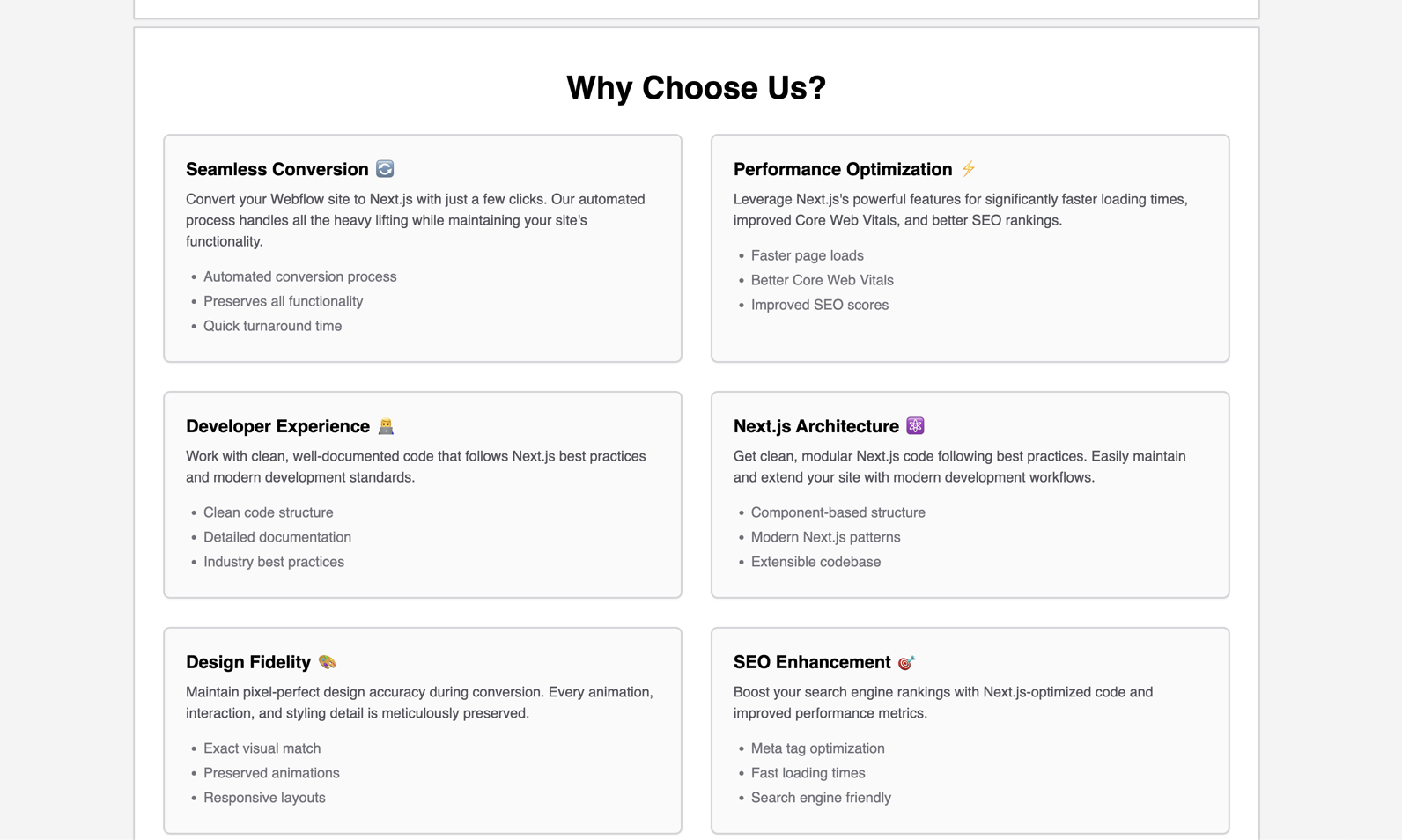1402x840 pixels.
Task: Click the Quick turnaround time bullet
Action: (x=273, y=326)
